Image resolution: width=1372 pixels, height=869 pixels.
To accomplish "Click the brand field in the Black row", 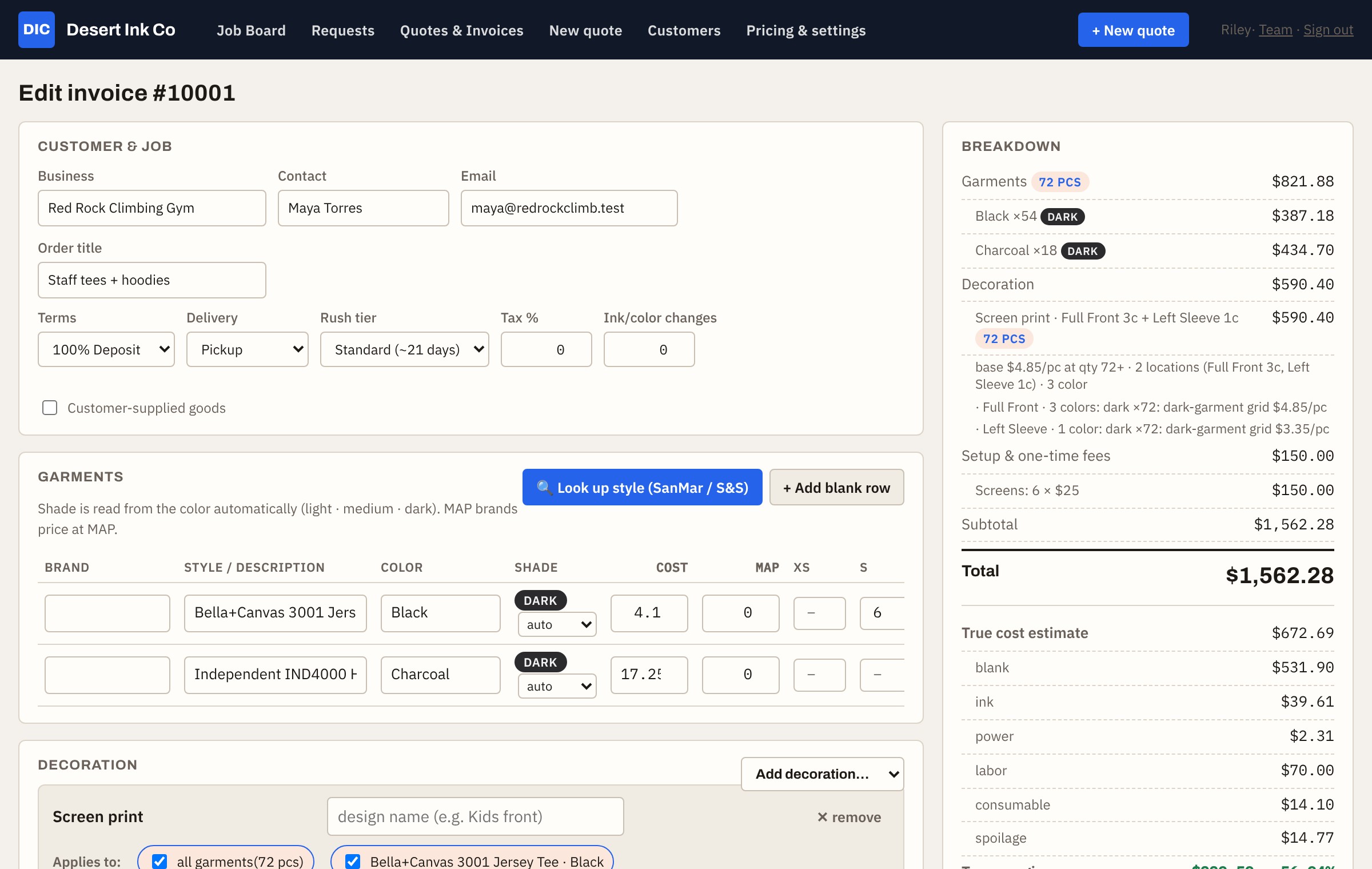I will tap(107, 613).
